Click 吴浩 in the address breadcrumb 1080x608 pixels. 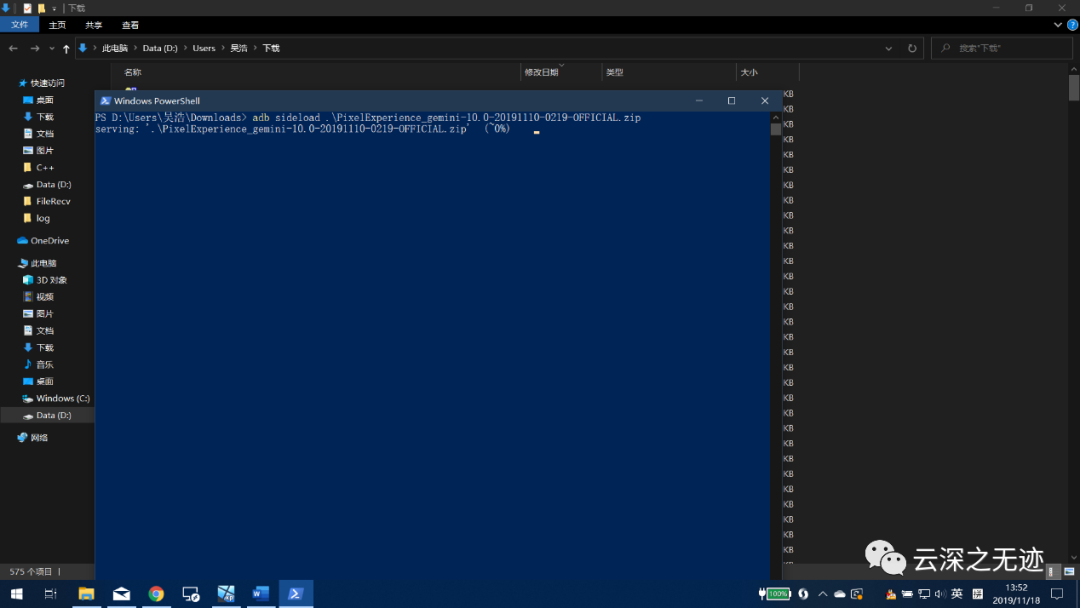tap(238, 48)
